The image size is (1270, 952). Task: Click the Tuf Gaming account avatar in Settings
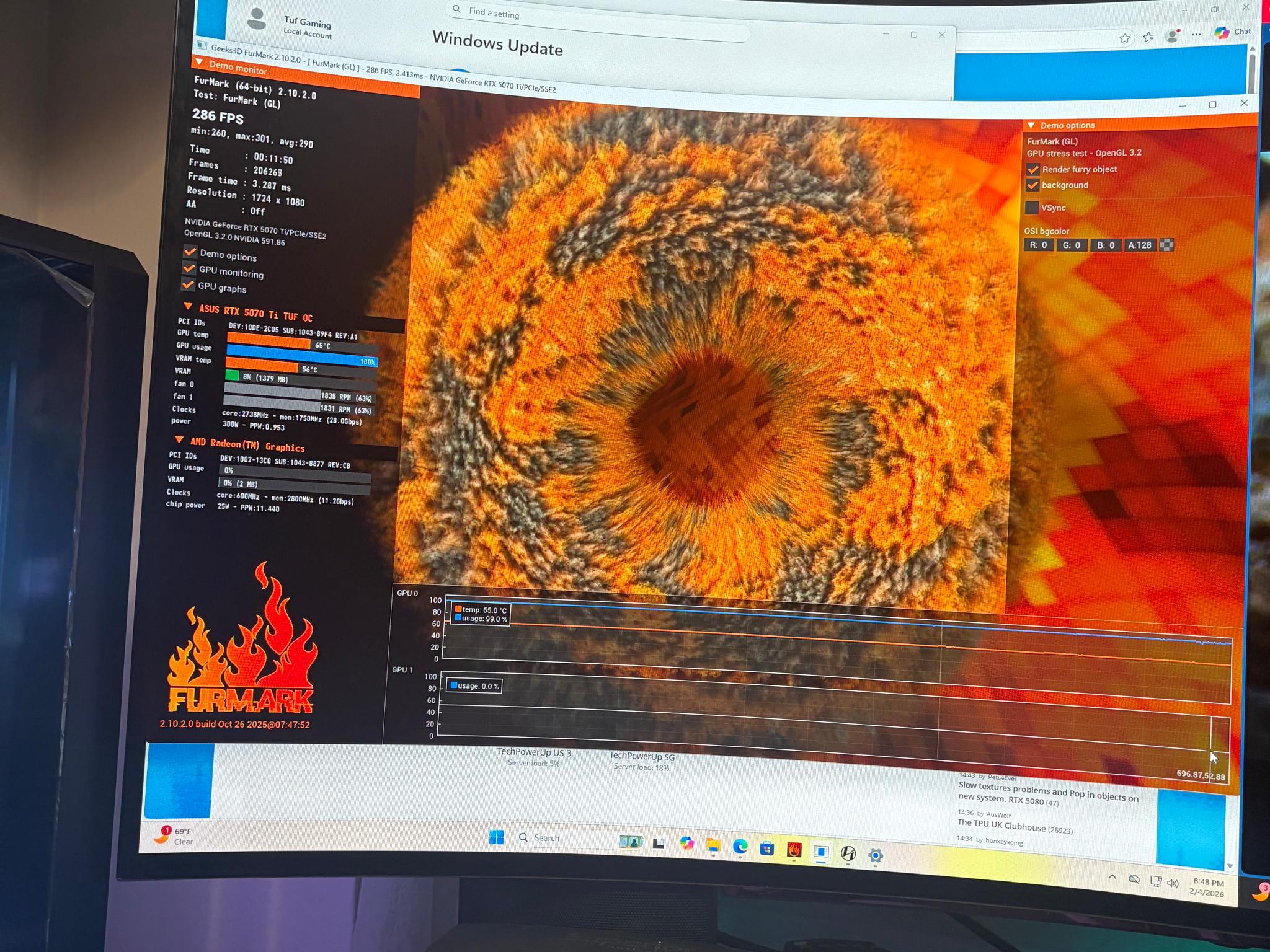(x=257, y=19)
